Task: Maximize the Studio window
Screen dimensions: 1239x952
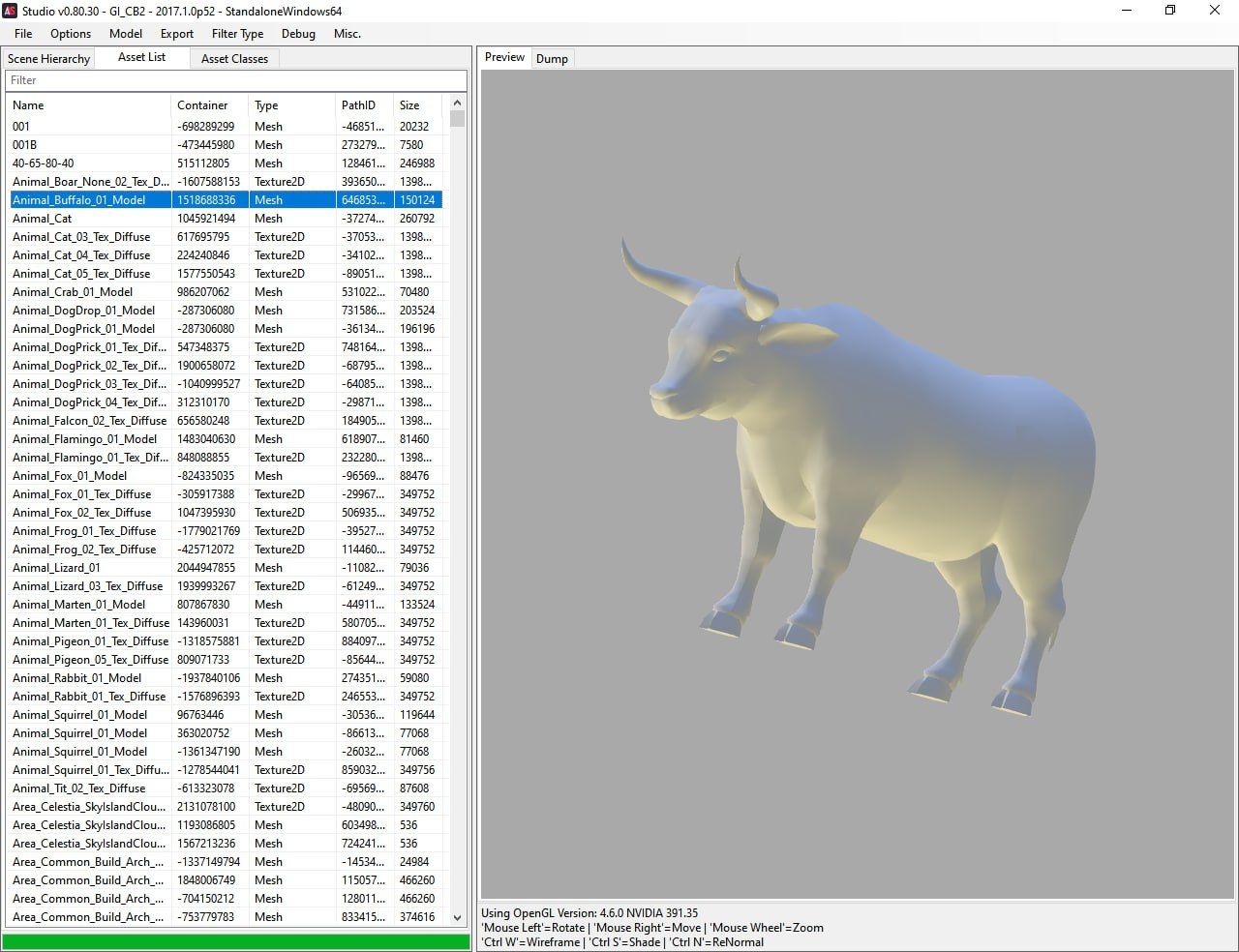Action: coord(1170,11)
